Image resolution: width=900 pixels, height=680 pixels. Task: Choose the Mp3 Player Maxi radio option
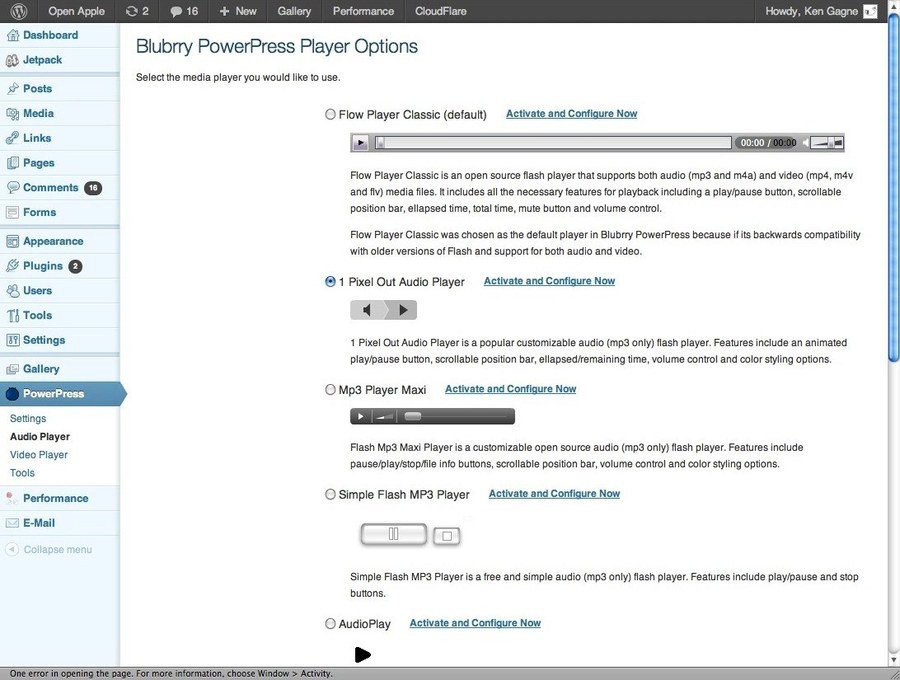click(331, 390)
